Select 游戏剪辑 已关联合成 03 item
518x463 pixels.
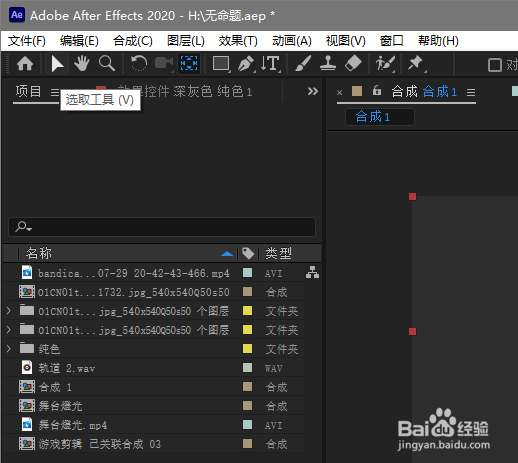point(100,444)
